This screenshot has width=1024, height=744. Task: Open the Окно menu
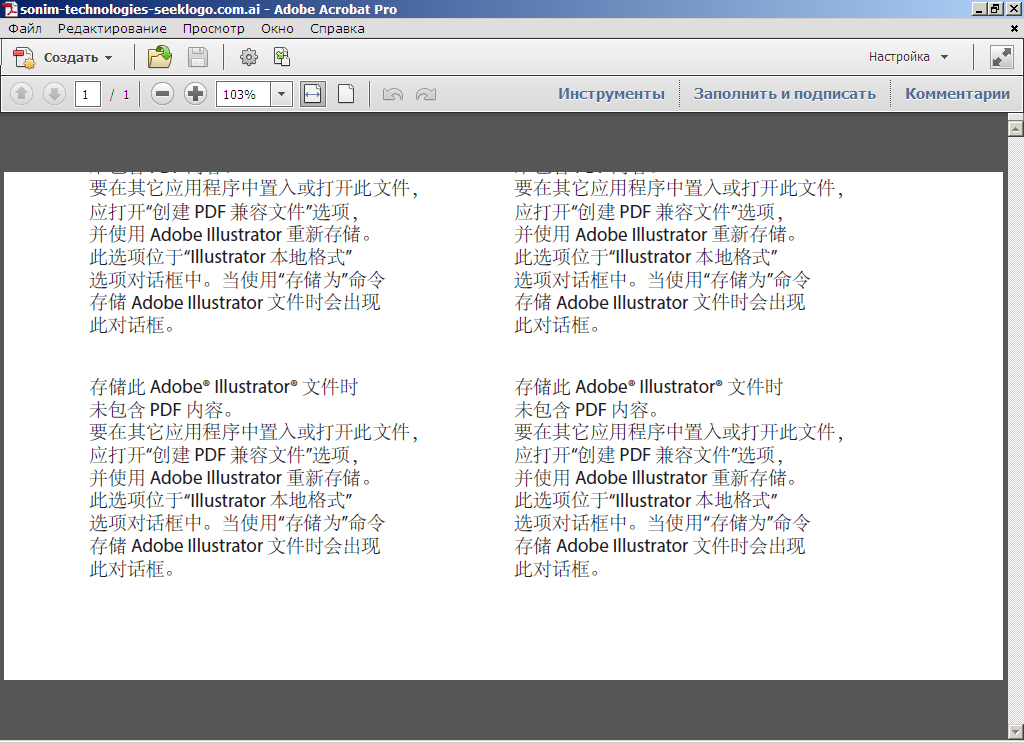click(278, 29)
